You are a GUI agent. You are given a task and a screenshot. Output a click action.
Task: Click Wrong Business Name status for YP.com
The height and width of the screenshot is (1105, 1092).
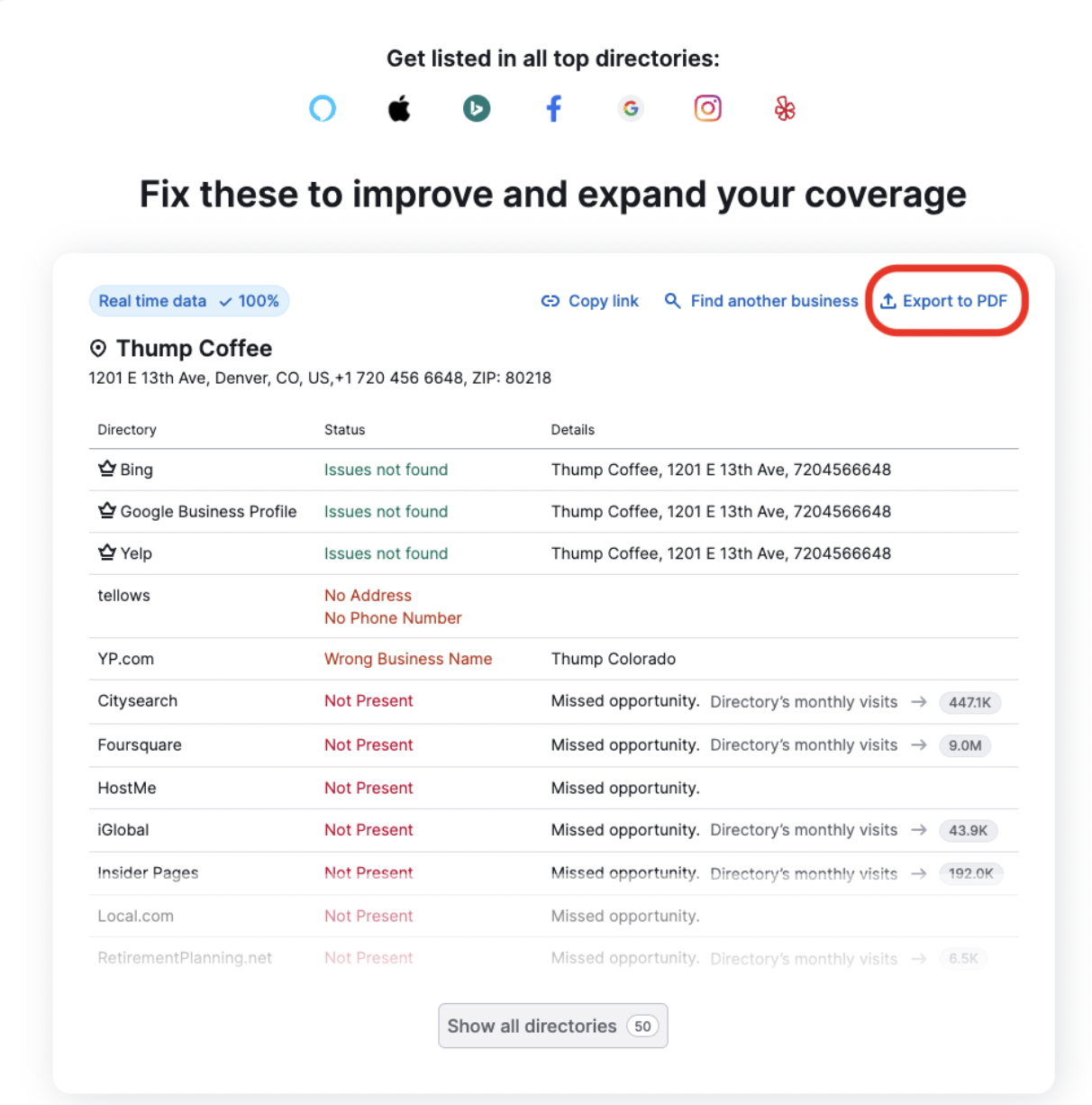[x=408, y=659]
